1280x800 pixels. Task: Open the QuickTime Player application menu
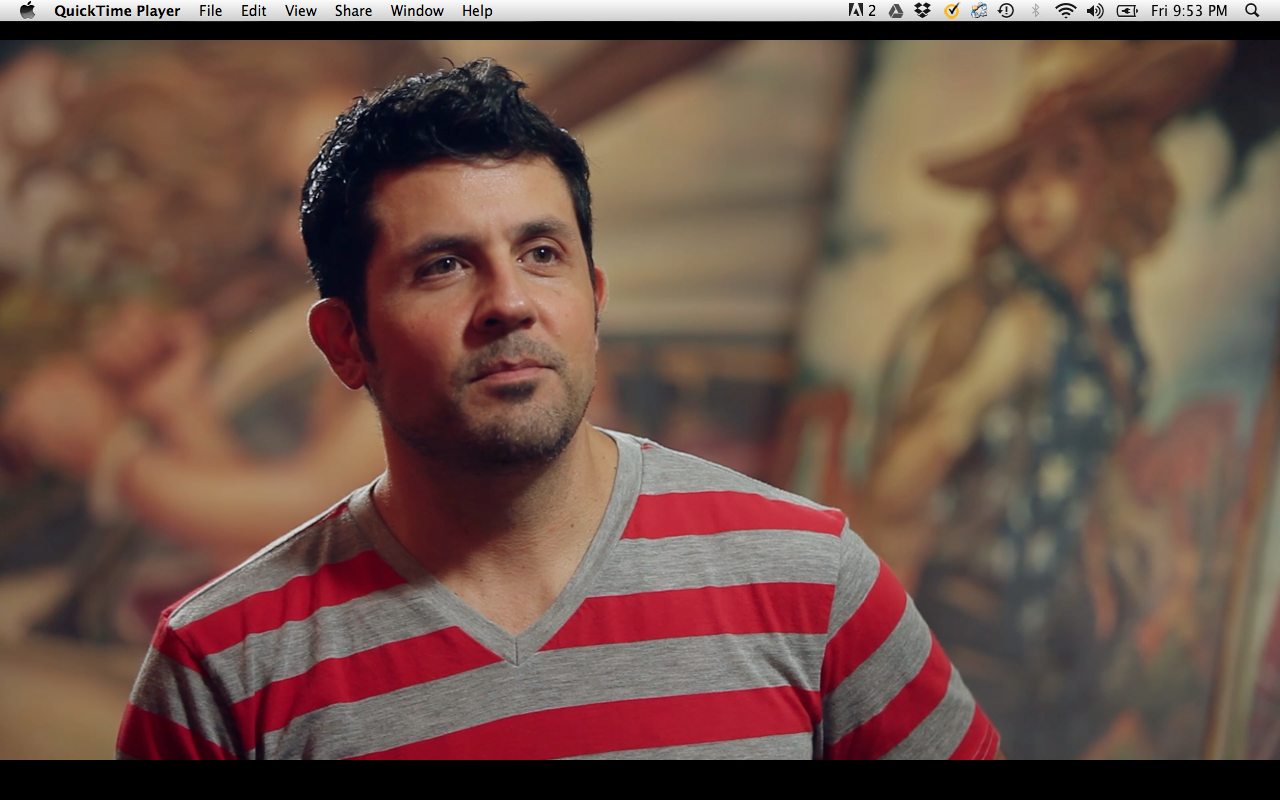coord(117,11)
